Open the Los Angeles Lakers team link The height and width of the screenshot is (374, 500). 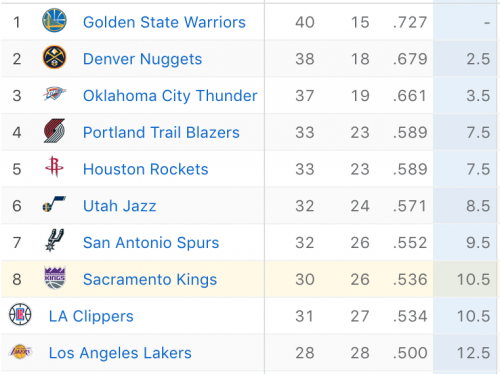point(120,353)
